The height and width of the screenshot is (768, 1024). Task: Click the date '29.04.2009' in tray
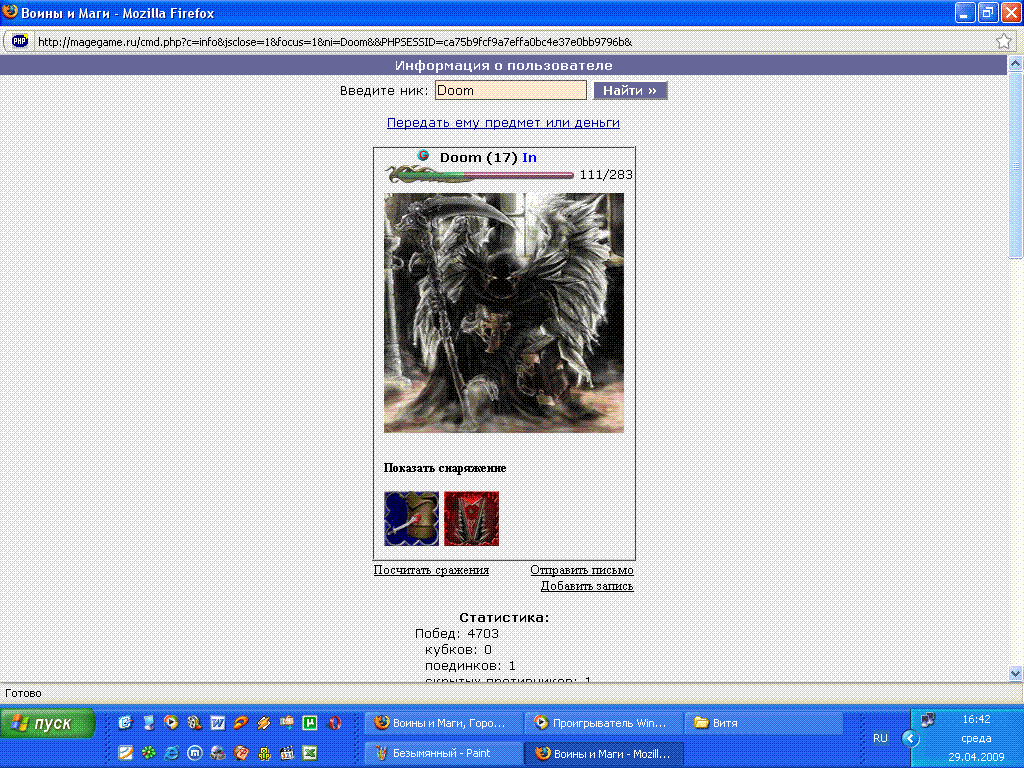(x=976, y=758)
